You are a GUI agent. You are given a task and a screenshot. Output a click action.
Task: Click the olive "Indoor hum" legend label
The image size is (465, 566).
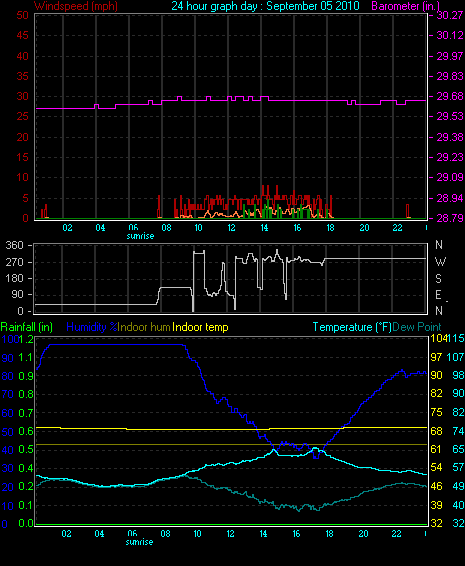(x=144, y=327)
